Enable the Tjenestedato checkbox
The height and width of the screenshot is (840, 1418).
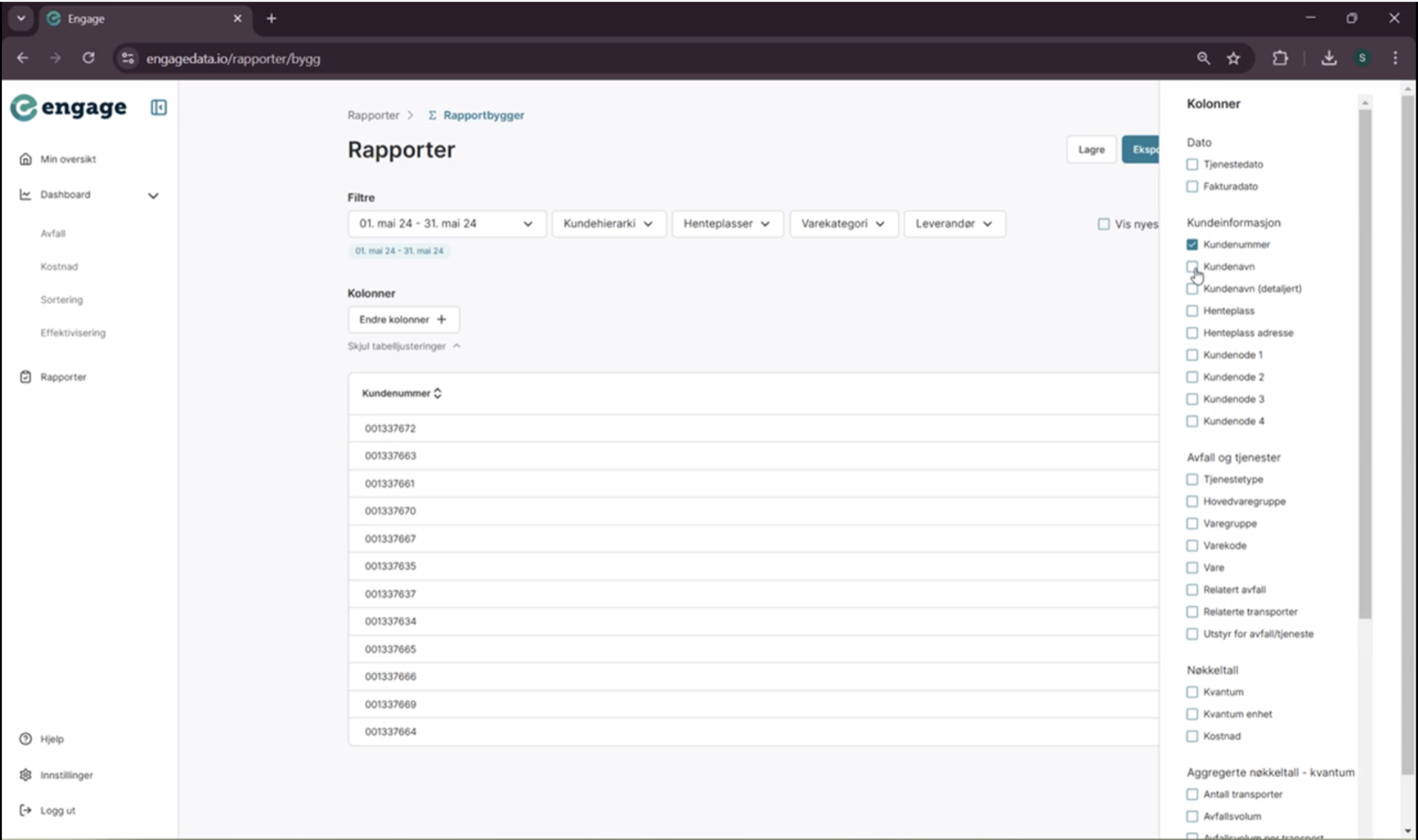(x=1192, y=165)
